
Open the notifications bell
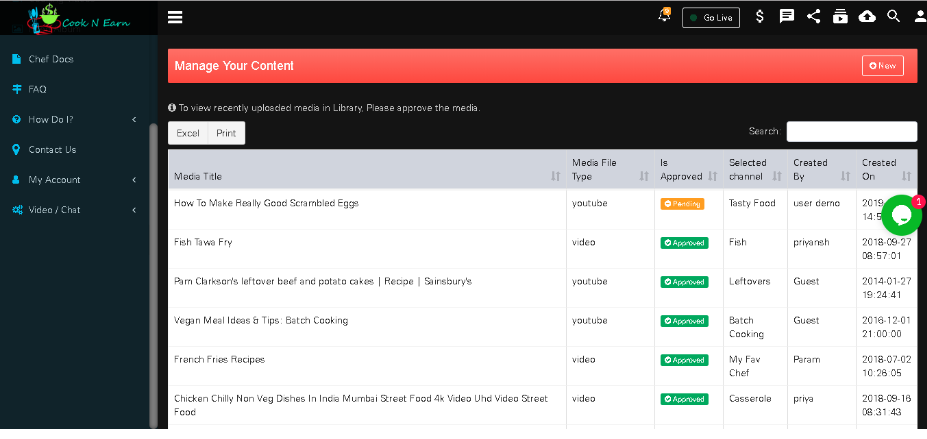click(x=665, y=15)
